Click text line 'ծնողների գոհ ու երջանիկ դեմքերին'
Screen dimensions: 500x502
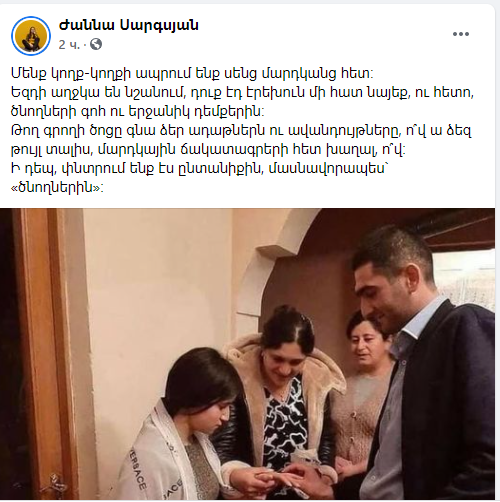137,112
